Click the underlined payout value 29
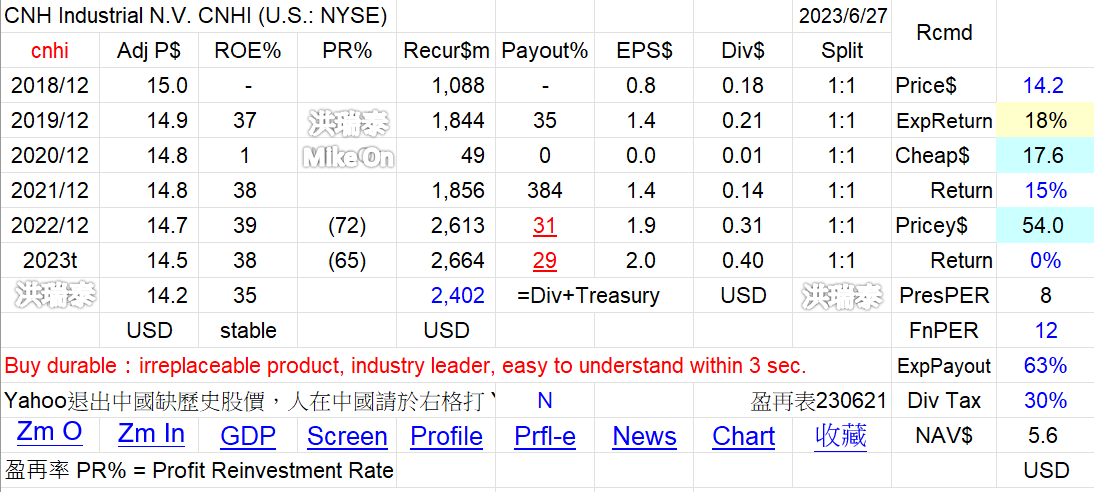Viewport: 1094px width, 492px height. pos(545,260)
